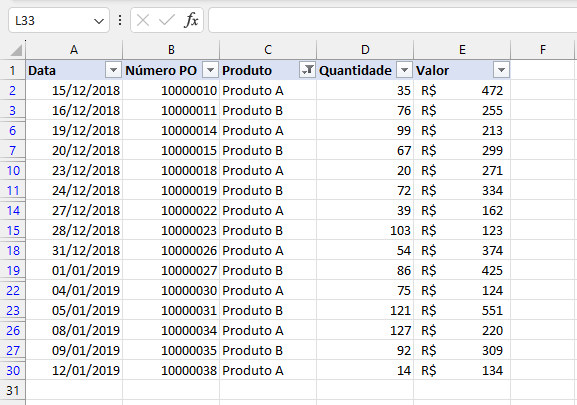
Task: Select value cell R$ 551
Action: pyautogui.click(x=462, y=310)
